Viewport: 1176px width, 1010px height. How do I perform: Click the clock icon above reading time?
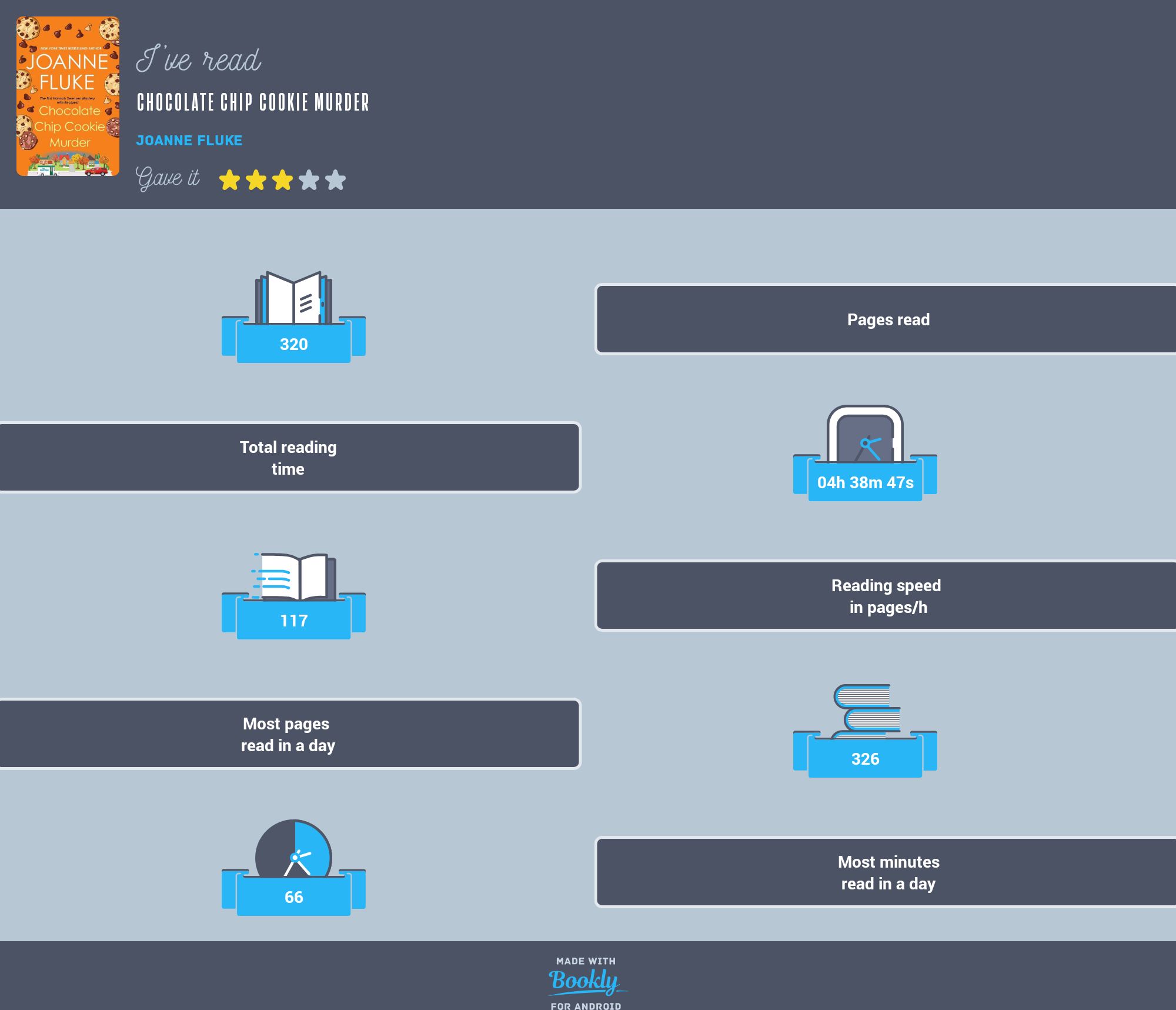click(865, 434)
